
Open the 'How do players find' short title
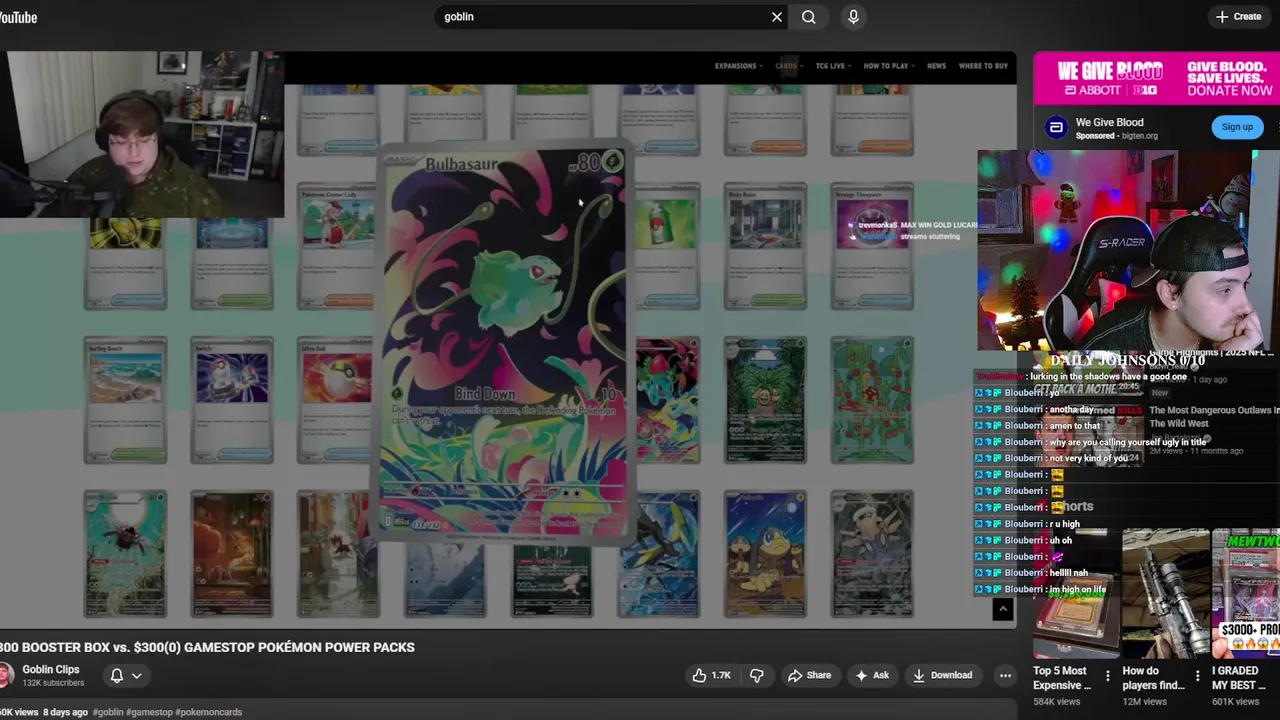[x=1153, y=678]
